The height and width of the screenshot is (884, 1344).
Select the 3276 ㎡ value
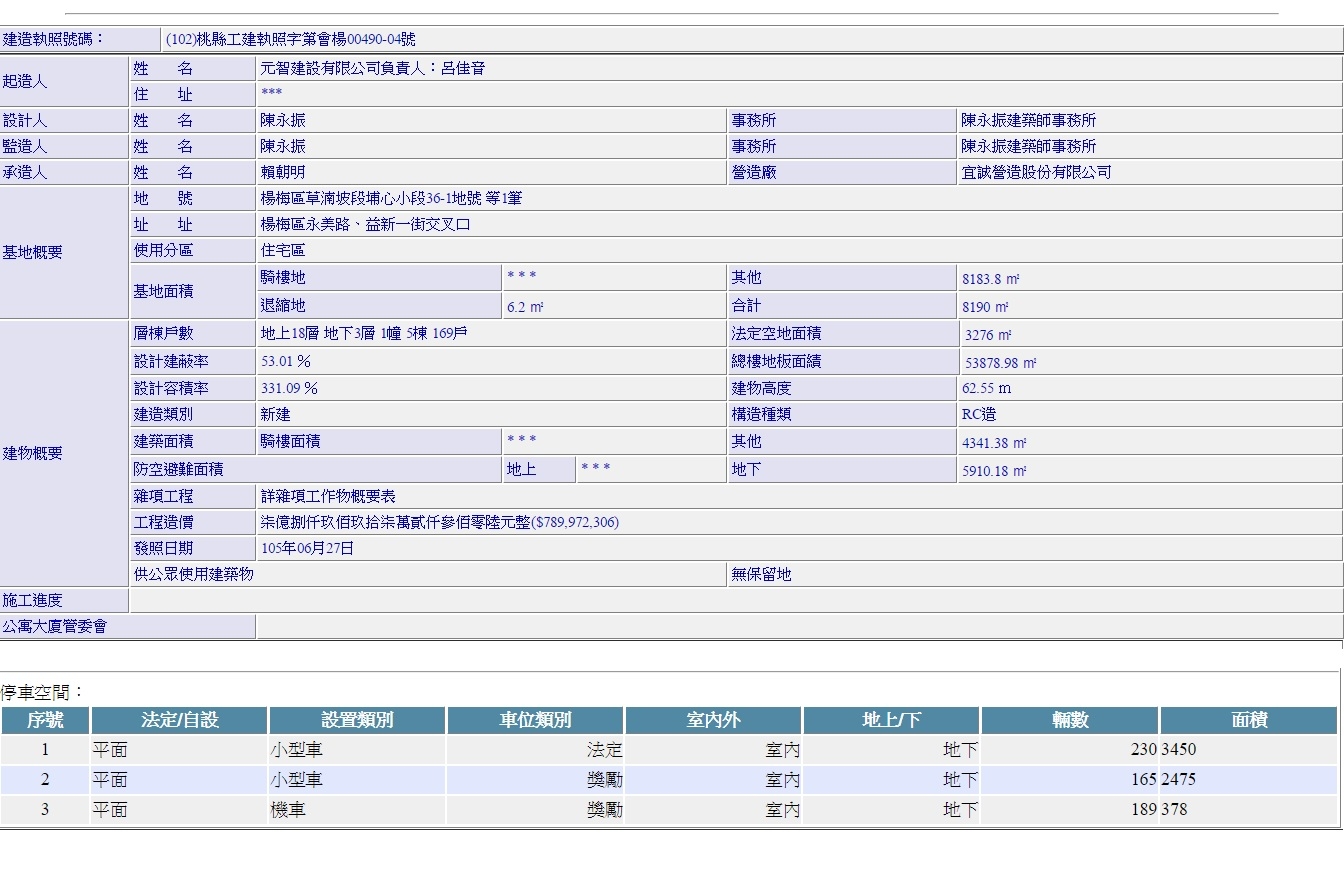pos(988,335)
